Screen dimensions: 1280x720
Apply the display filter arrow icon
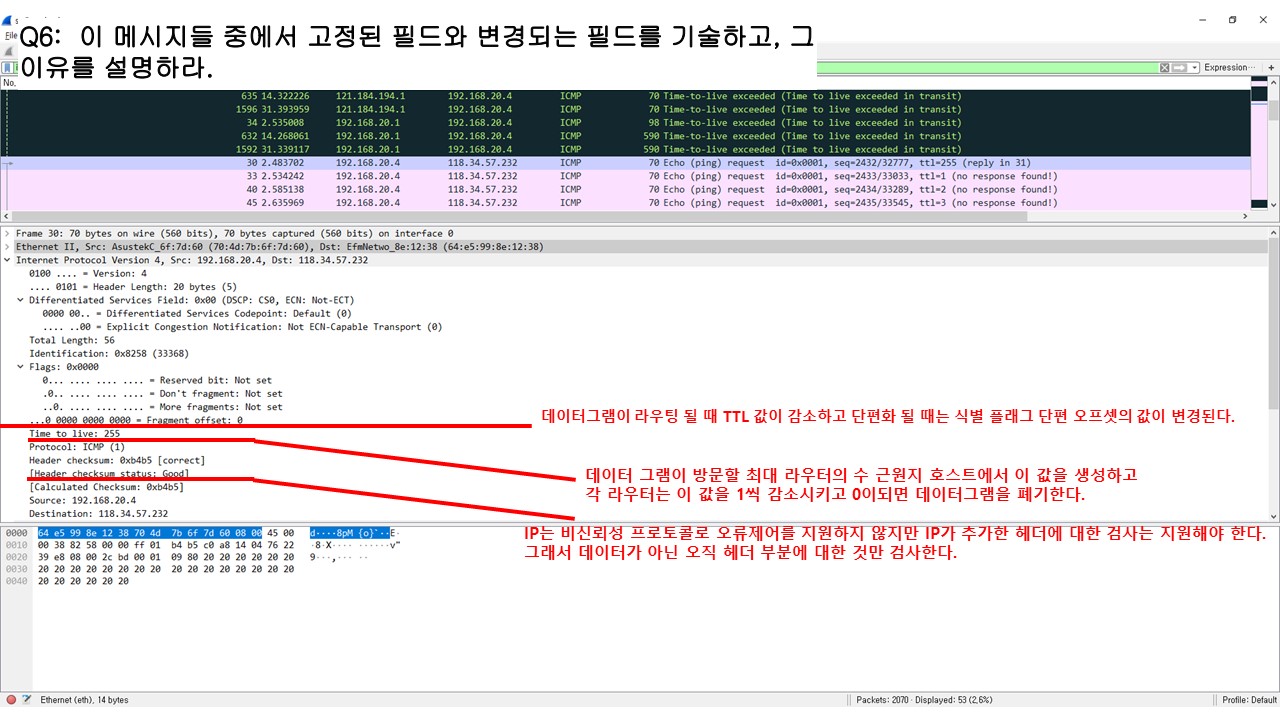coord(1178,67)
